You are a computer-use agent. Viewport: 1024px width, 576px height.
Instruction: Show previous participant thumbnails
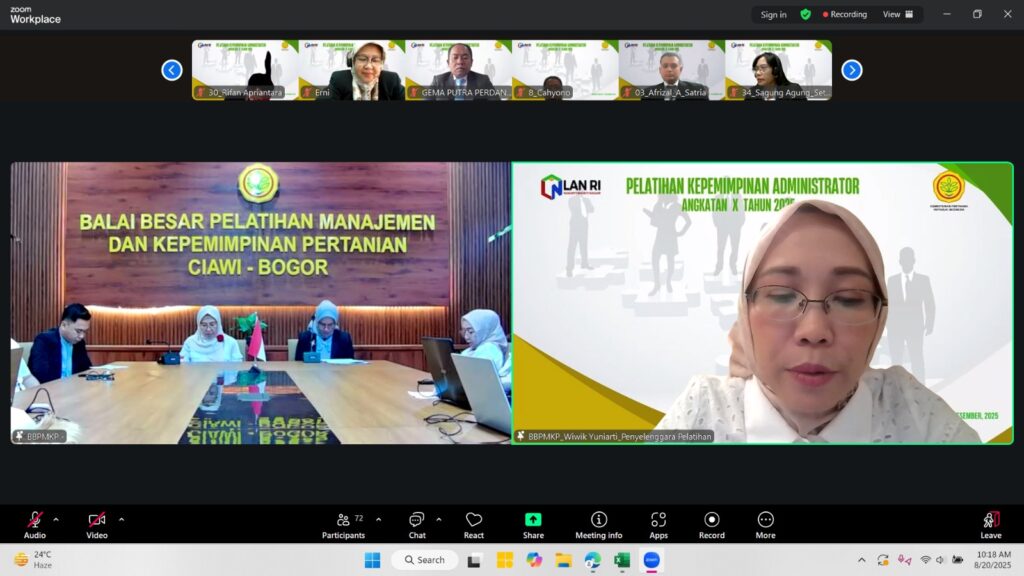click(172, 70)
